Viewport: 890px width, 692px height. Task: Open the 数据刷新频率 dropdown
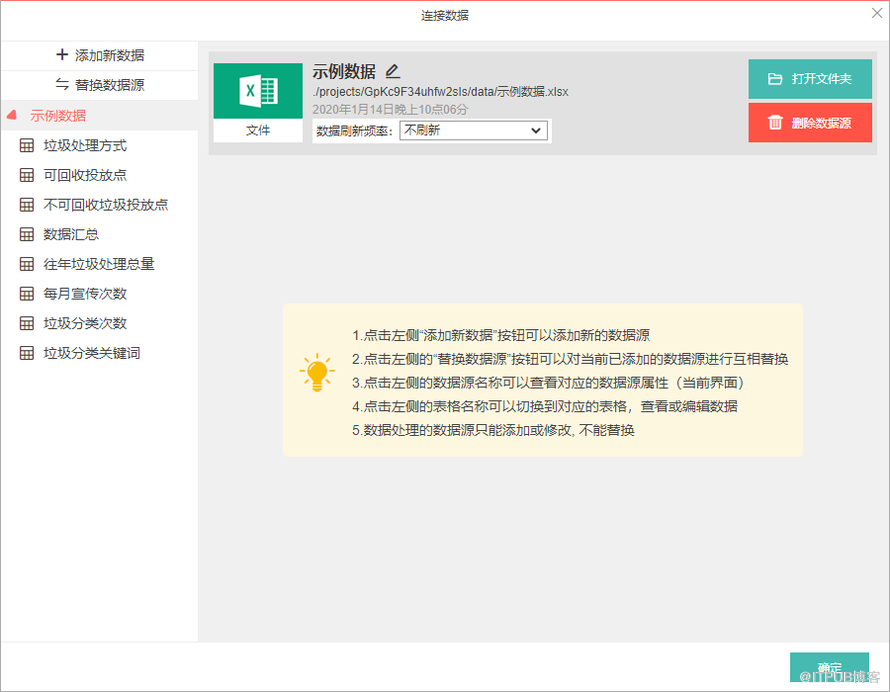coord(473,130)
